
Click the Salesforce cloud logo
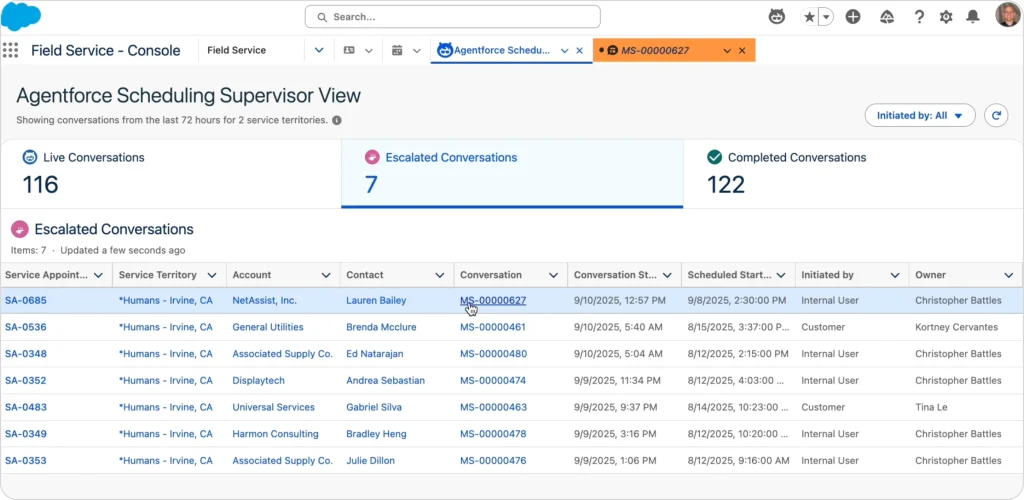21,16
